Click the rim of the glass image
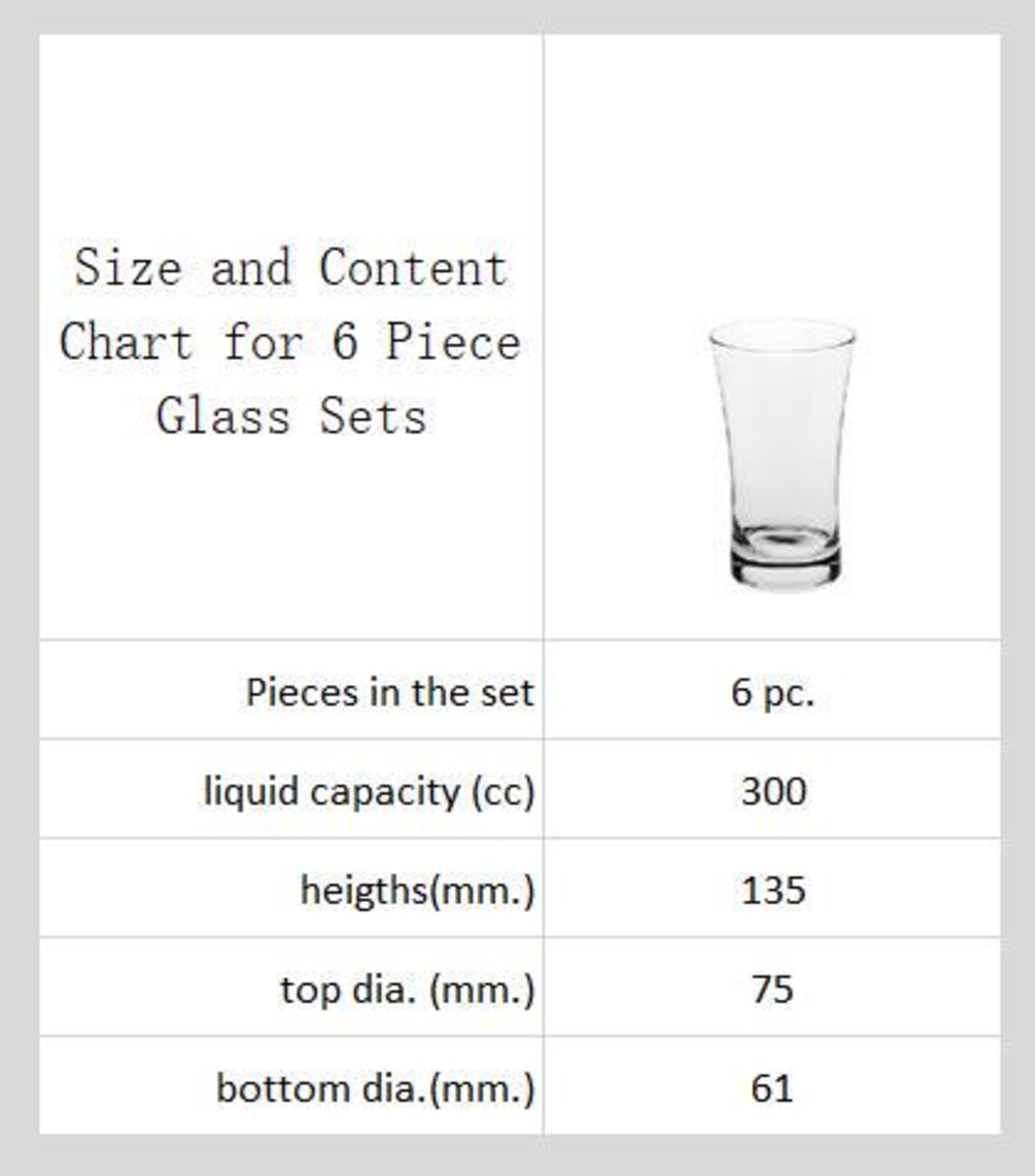Image resolution: width=1035 pixels, height=1176 pixels. coord(782,334)
